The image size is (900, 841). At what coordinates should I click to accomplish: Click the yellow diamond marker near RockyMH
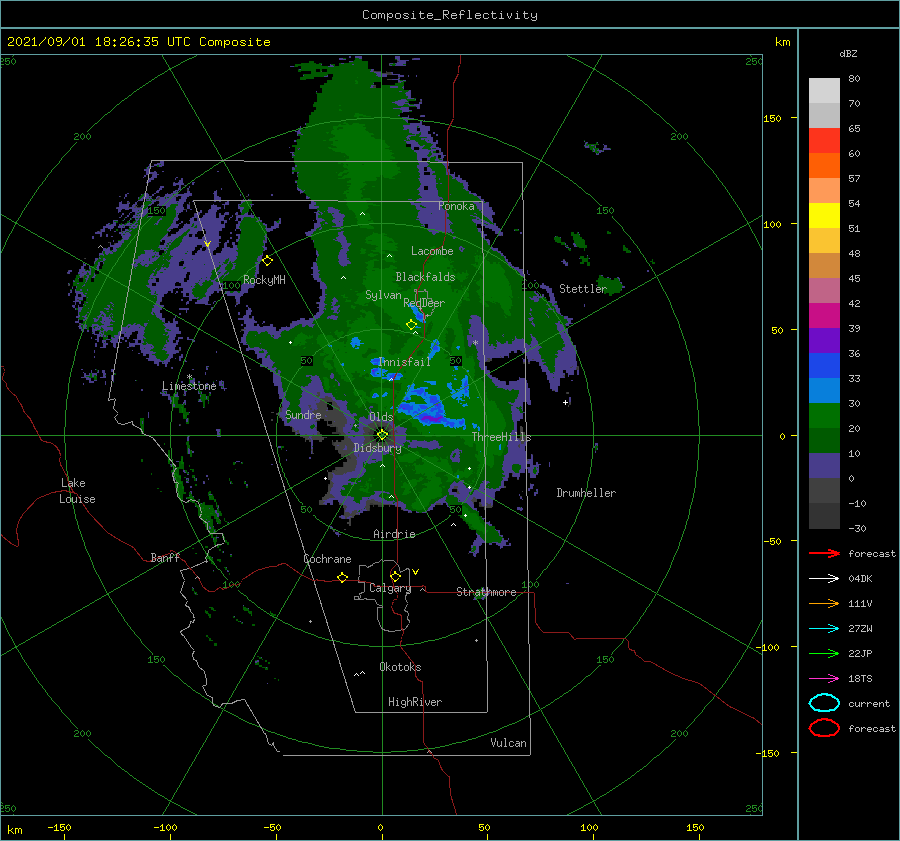(x=267, y=261)
